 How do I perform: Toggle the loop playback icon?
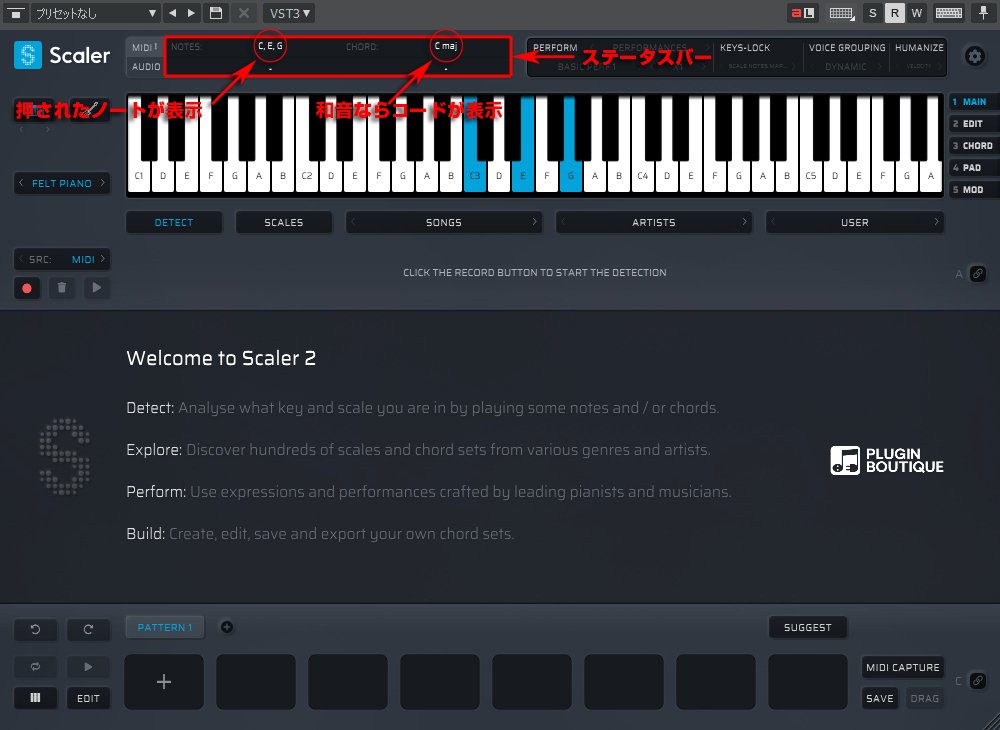(36, 667)
